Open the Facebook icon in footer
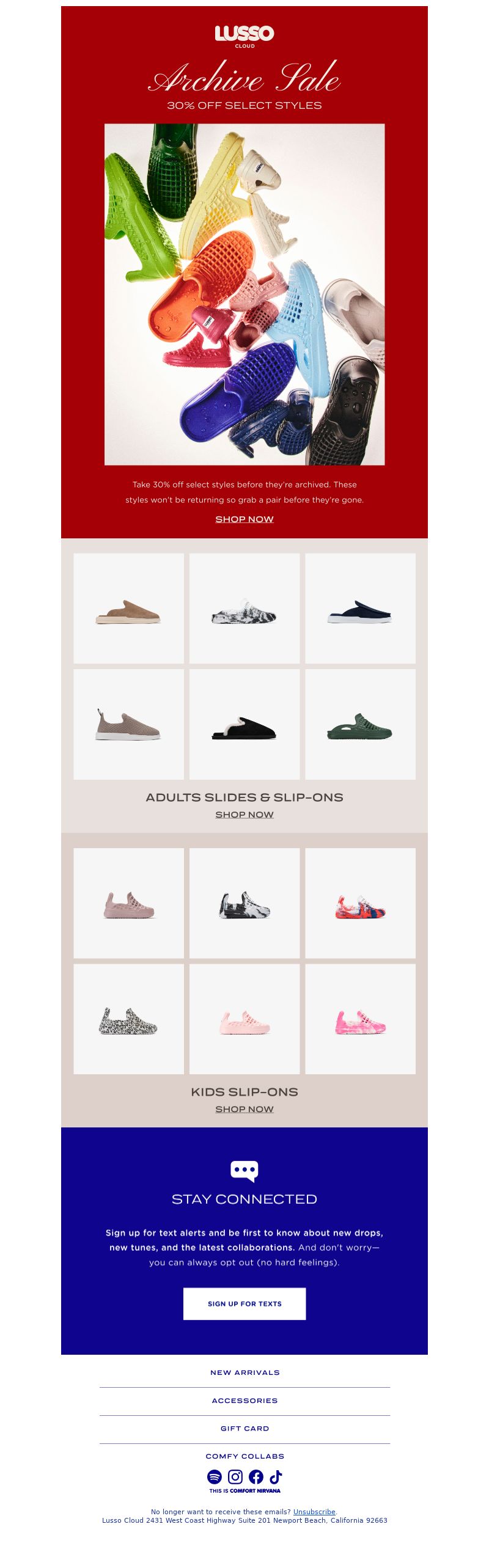489x1568 pixels. point(256,1476)
